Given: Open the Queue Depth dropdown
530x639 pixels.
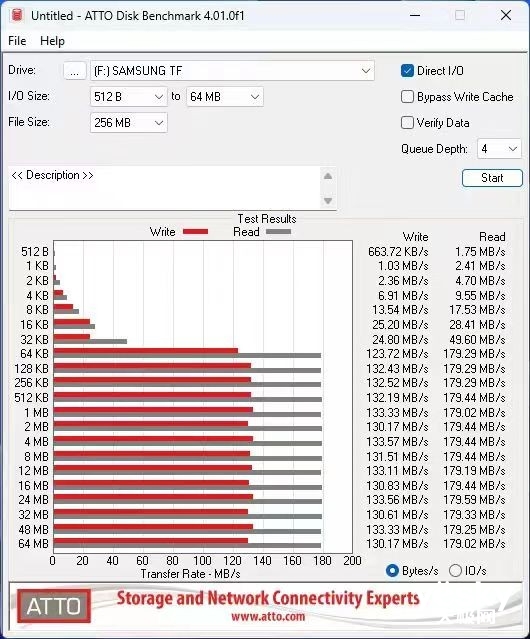Looking at the screenshot, I should 499,149.
